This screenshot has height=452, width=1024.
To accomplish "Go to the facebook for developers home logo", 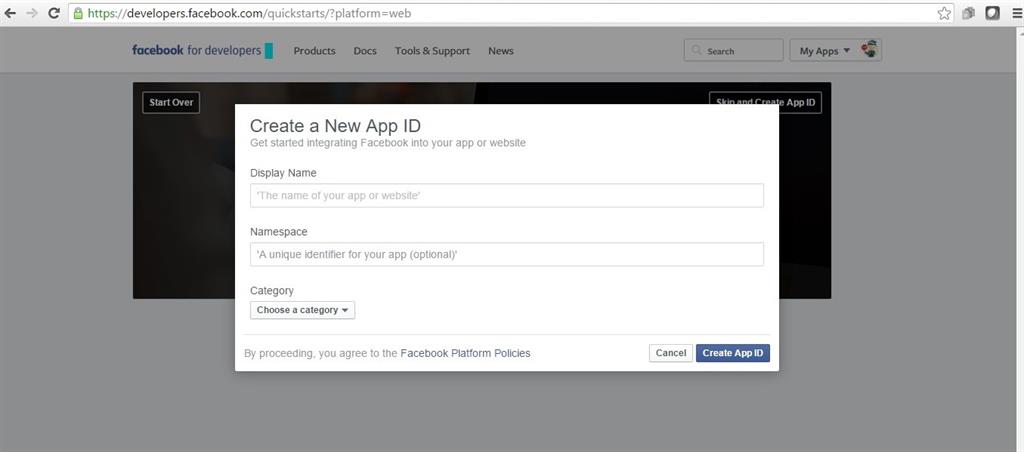I will click(202, 50).
